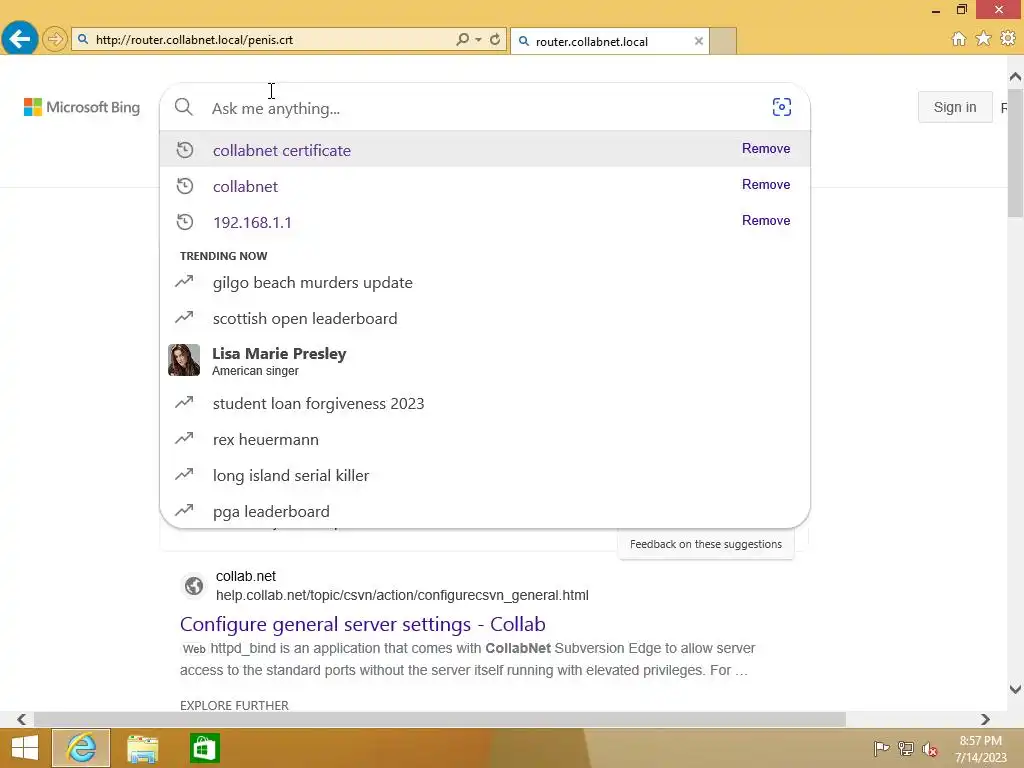This screenshot has height=768, width=1024.
Task: Choose the rex heuermann trending suggestion
Action: [485, 439]
